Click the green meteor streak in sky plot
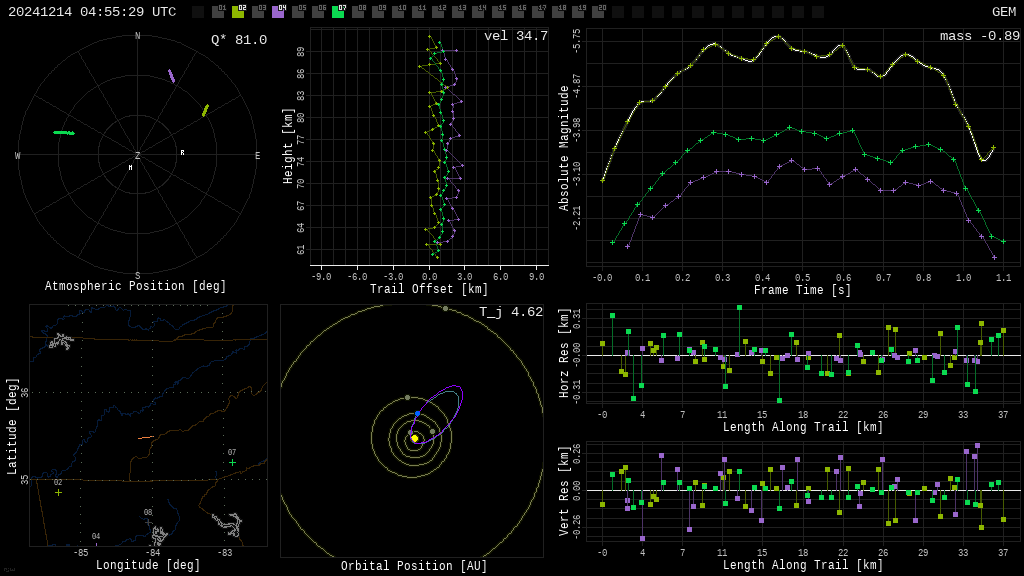The height and width of the screenshot is (576, 1024). (x=64, y=132)
